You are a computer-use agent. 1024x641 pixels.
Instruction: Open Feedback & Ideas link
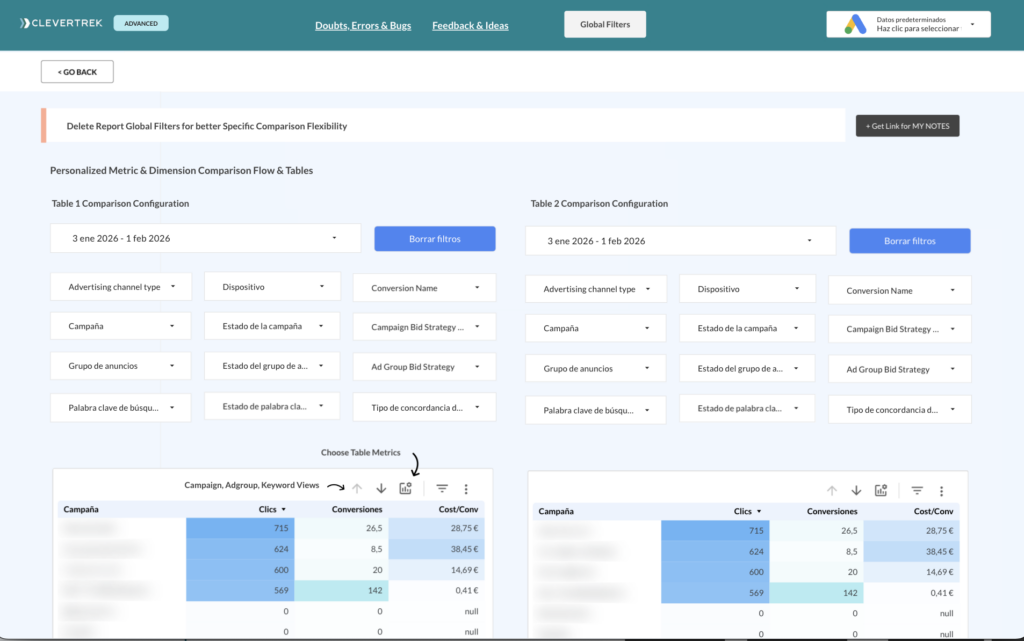coord(470,25)
